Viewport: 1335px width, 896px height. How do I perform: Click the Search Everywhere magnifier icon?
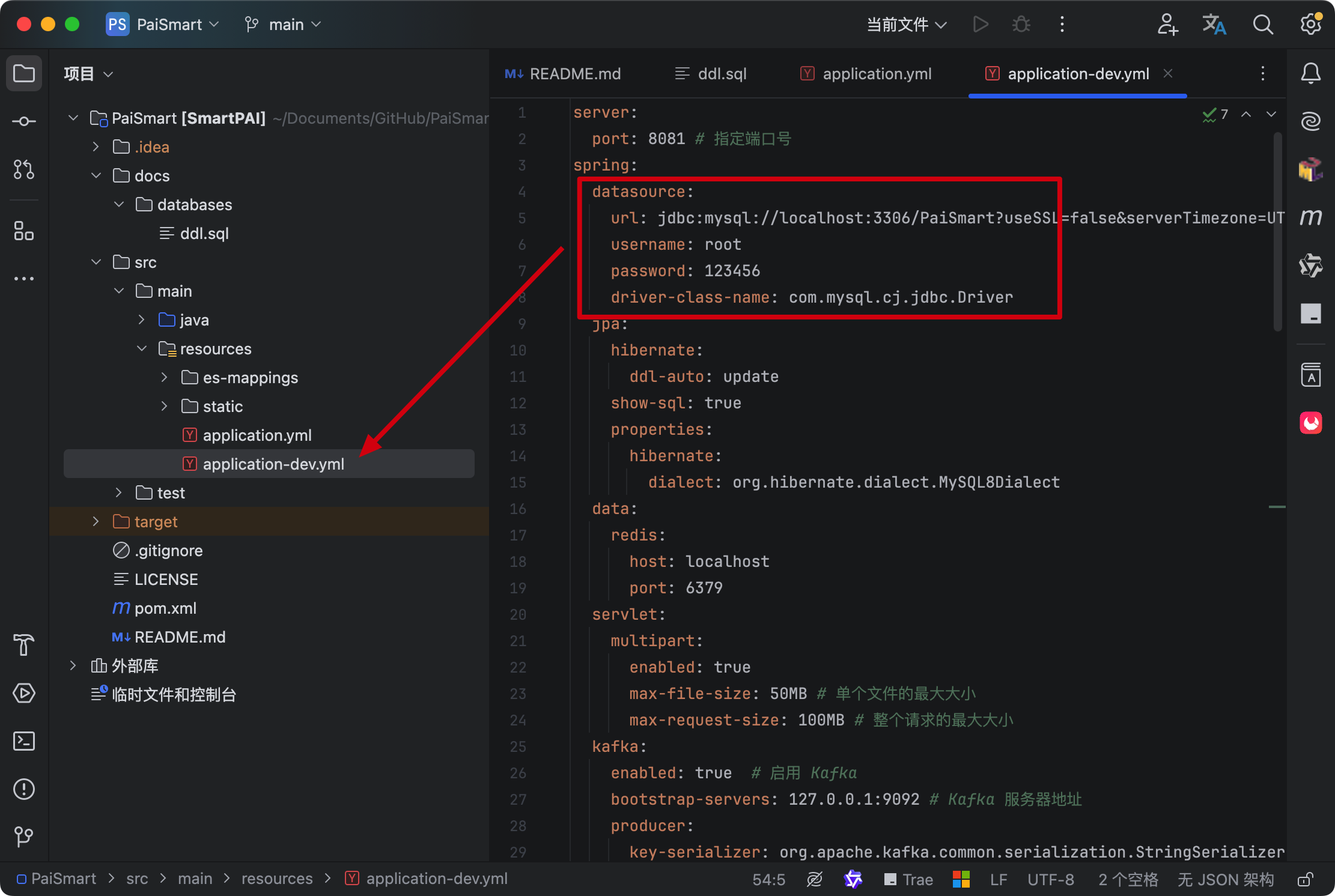pyautogui.click(x=1262, y=25)
